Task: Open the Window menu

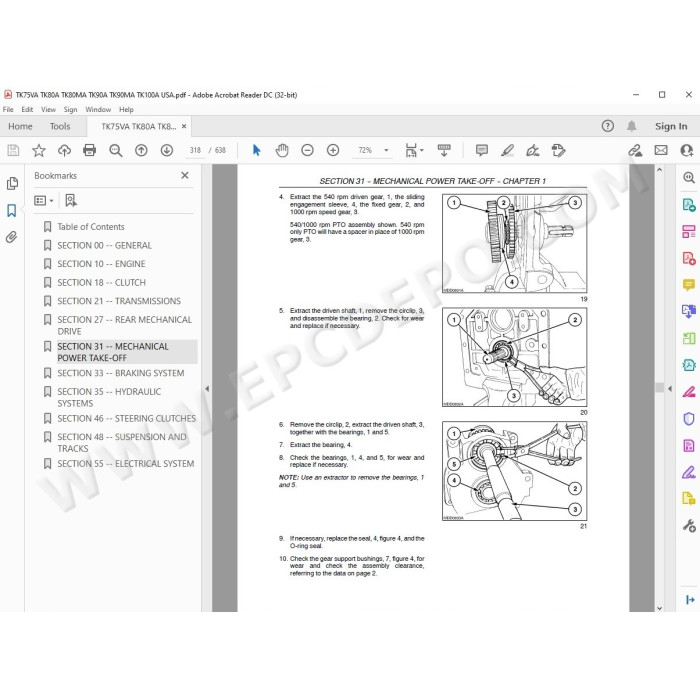Action: (98, 109)
